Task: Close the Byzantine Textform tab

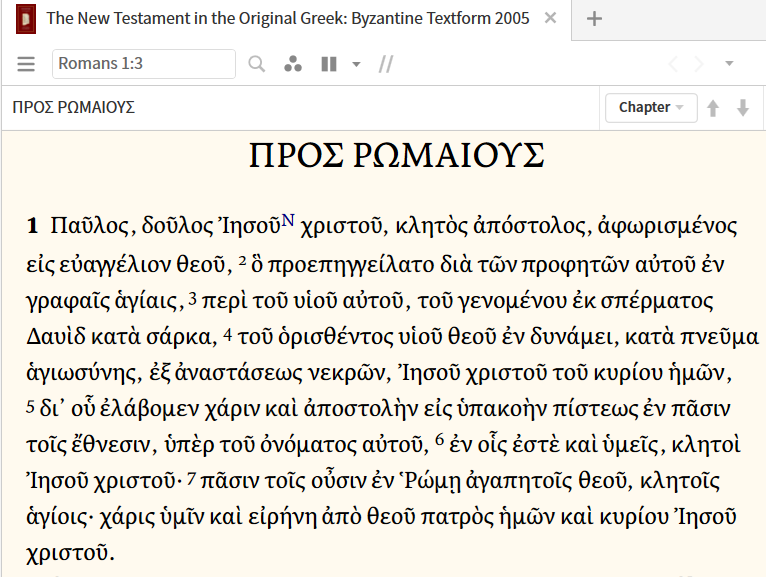Action: (x=551, y=18)
